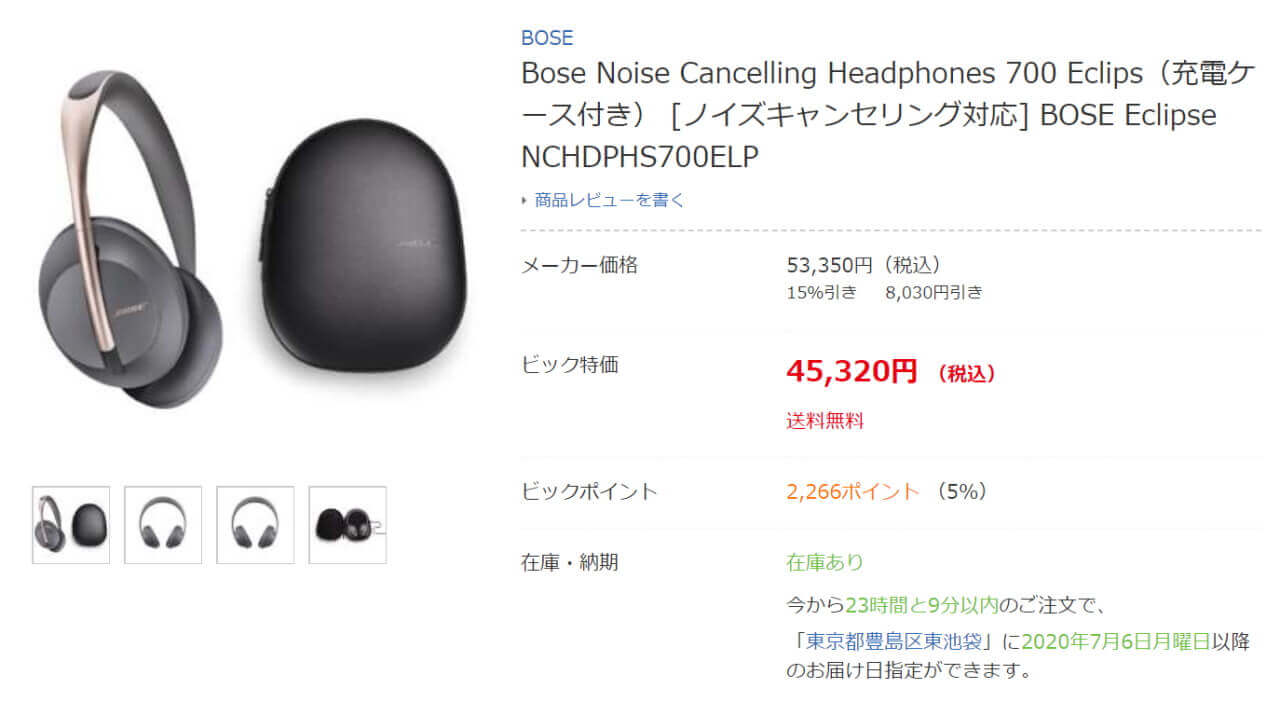Click the 送料無料 free shipping text

pos(824,421)
